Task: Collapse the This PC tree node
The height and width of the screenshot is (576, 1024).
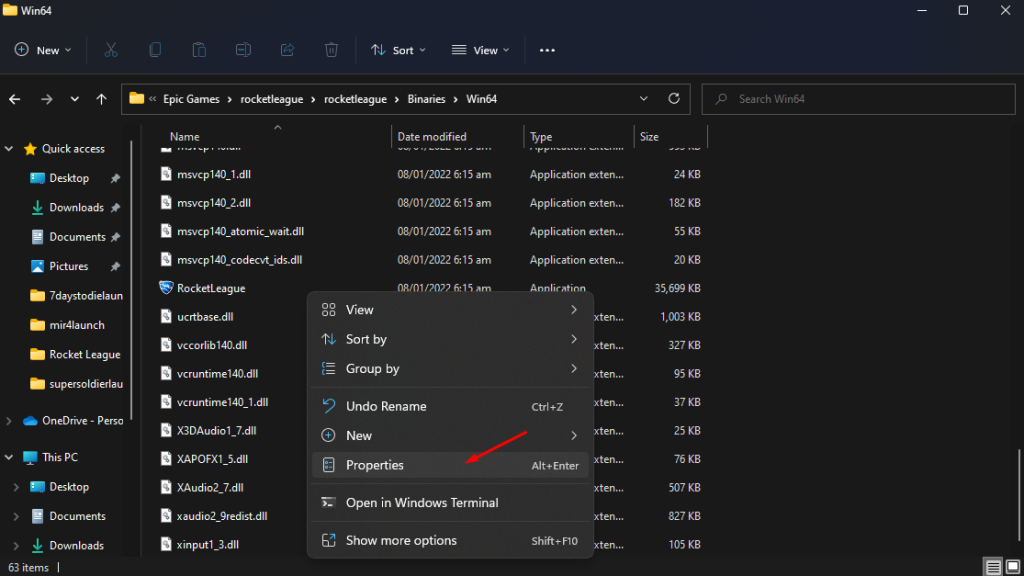Action: 9,457
